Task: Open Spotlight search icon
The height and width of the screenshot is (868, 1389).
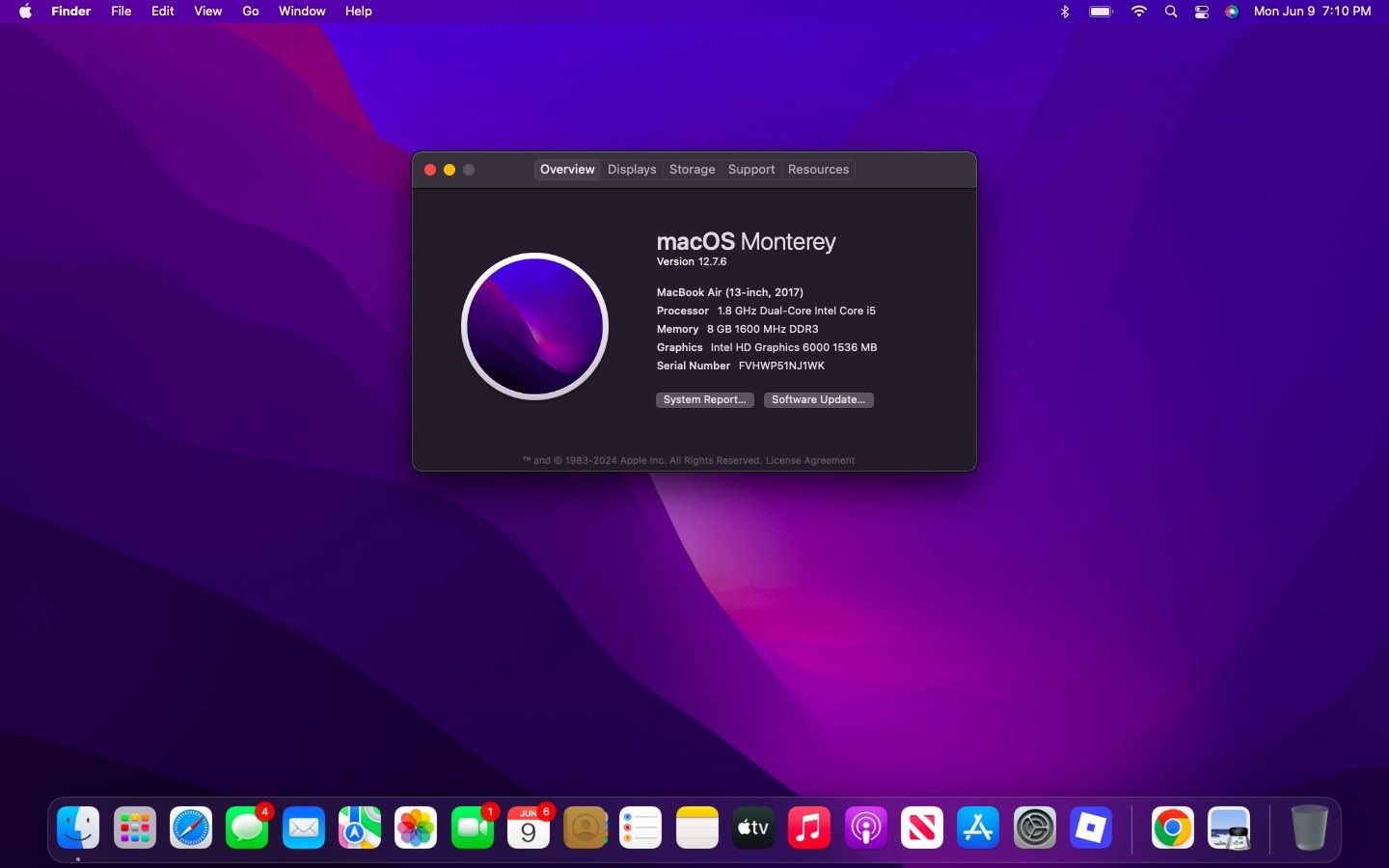Action: [1171, 12]
